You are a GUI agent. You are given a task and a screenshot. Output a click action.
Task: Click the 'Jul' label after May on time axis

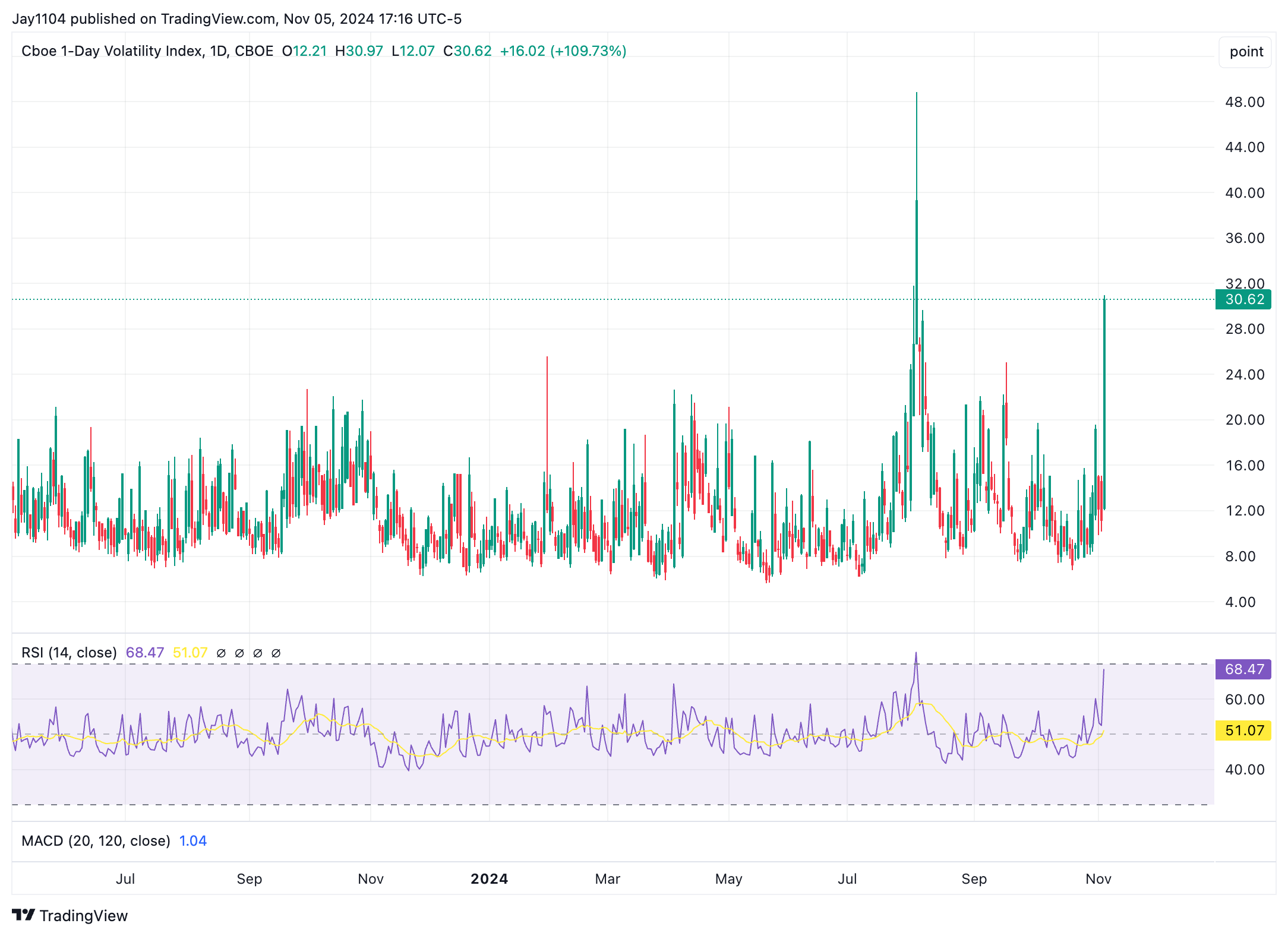point(847,879)
